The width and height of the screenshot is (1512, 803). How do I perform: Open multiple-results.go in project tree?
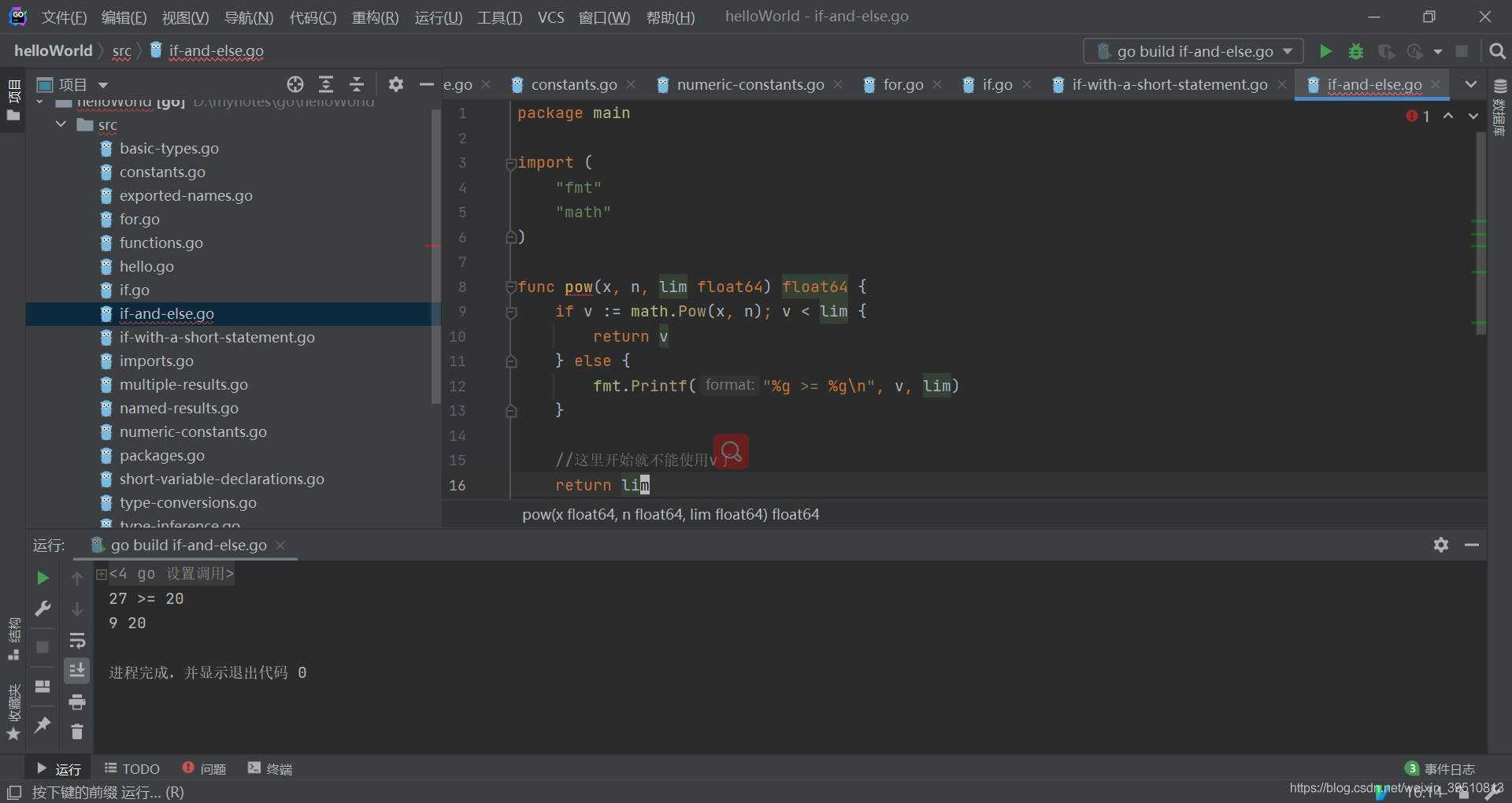click(x=183, y=384)
